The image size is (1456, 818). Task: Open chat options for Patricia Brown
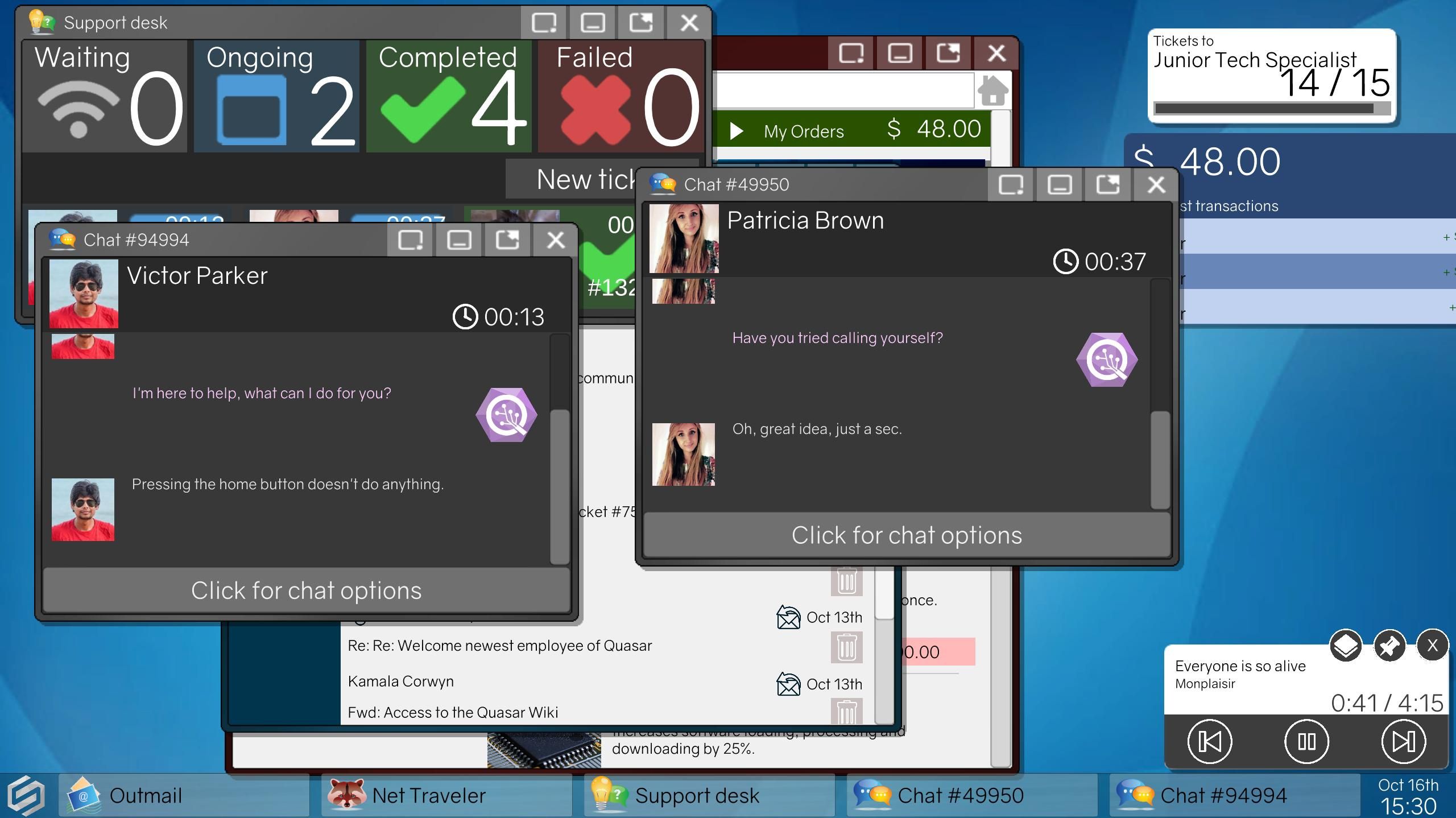[x=907, y=535]
